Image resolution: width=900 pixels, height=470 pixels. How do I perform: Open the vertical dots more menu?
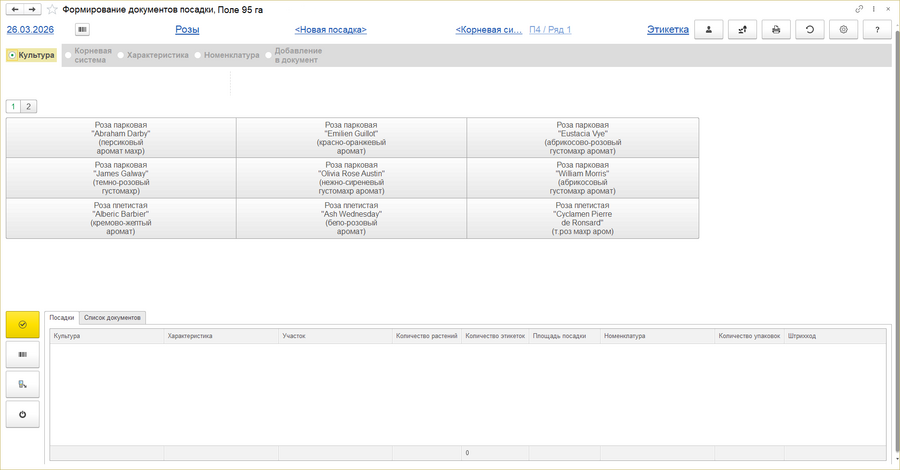874,9
